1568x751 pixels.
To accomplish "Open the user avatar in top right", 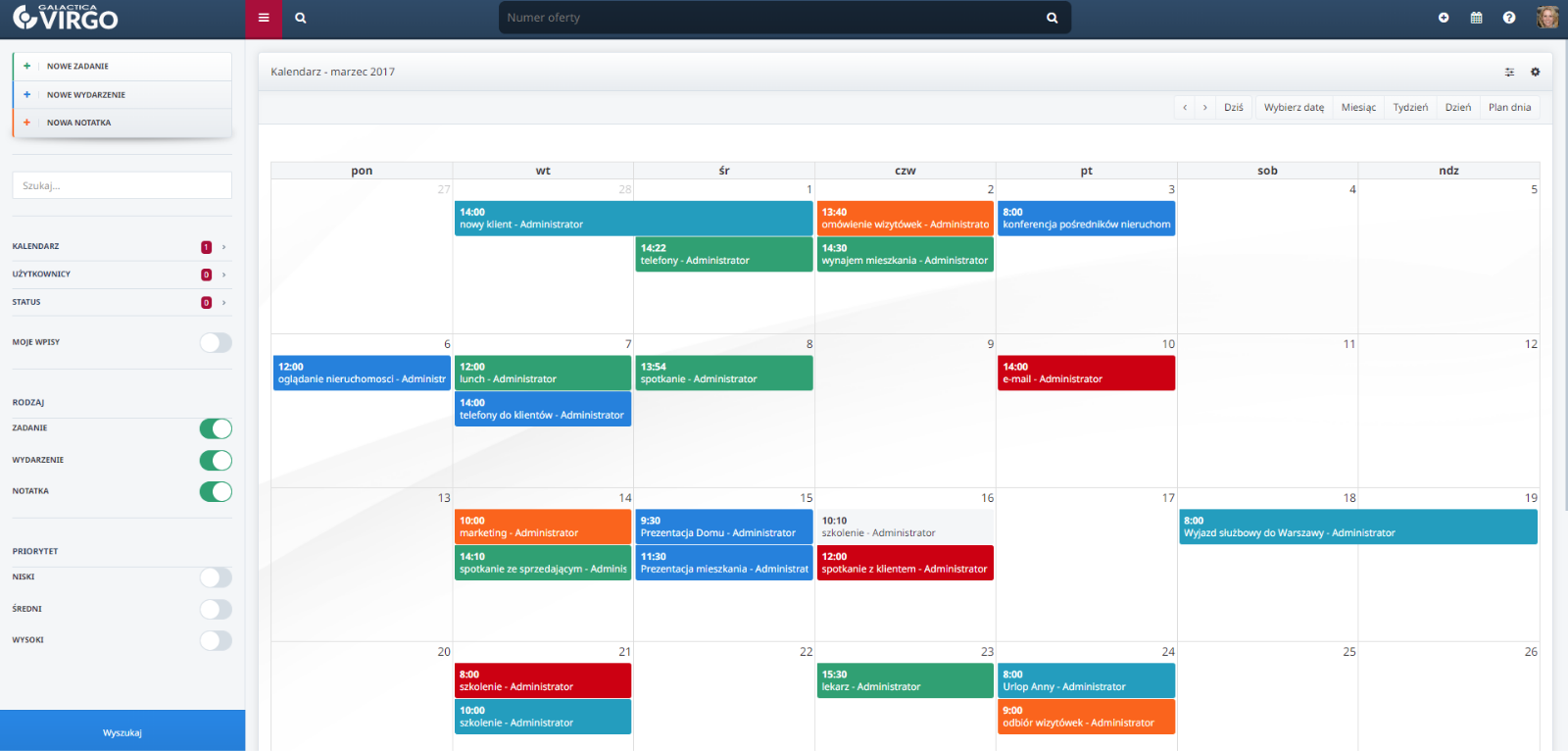I will pos(1547,18).
